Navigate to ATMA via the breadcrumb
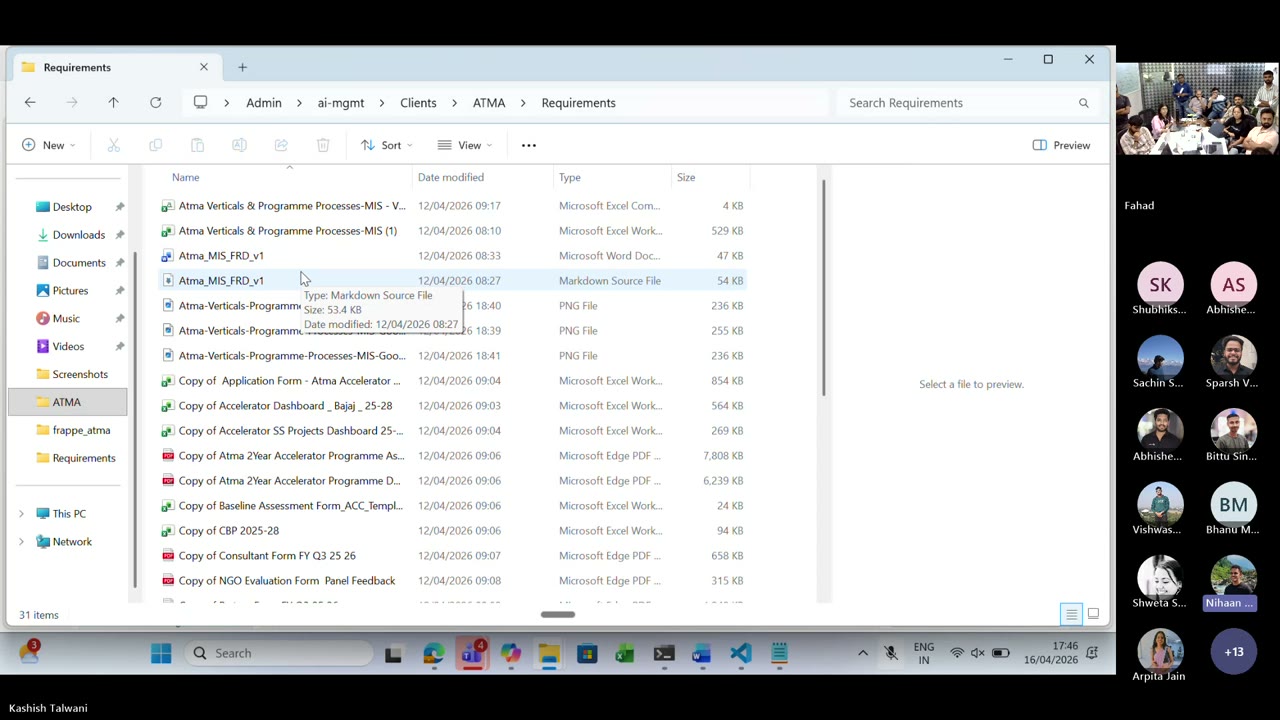 click(489, 102)
